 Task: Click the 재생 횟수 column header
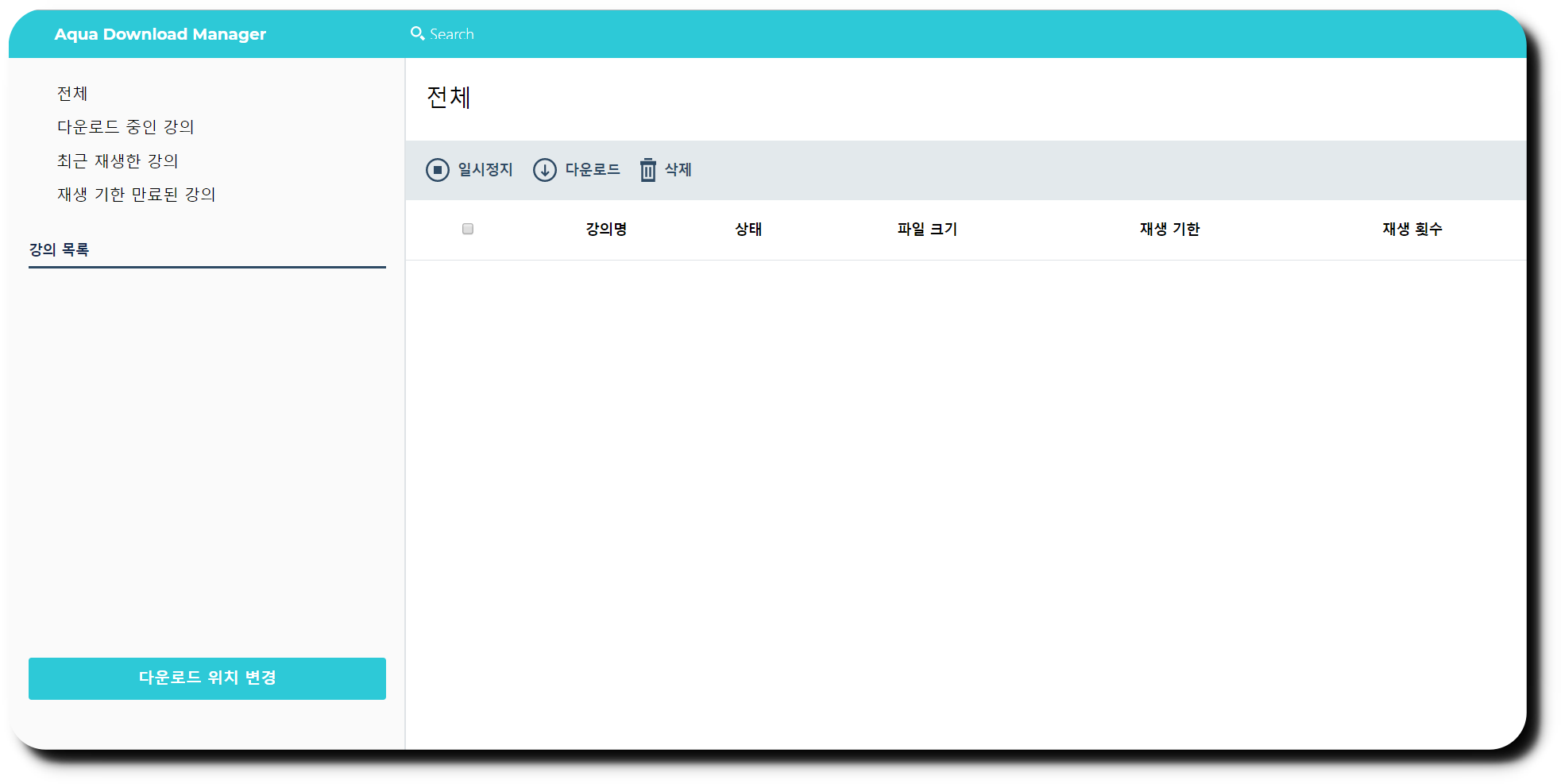pos(1412,229)
